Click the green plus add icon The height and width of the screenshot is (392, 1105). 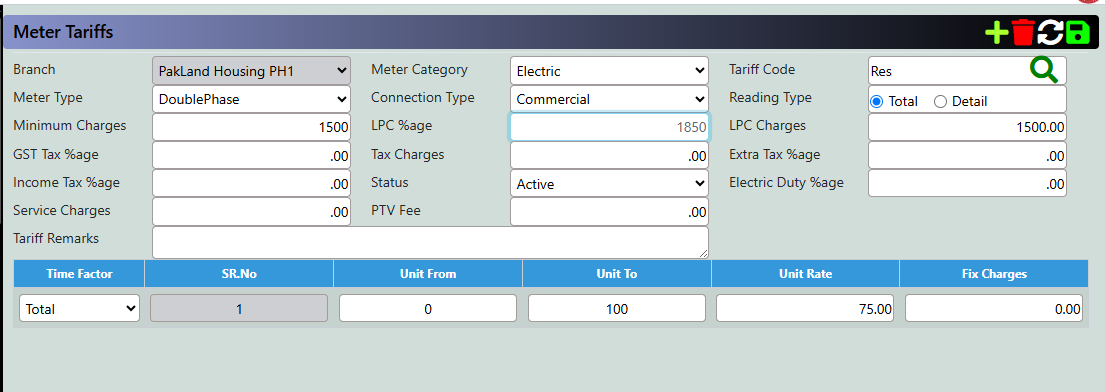[996, 32]
